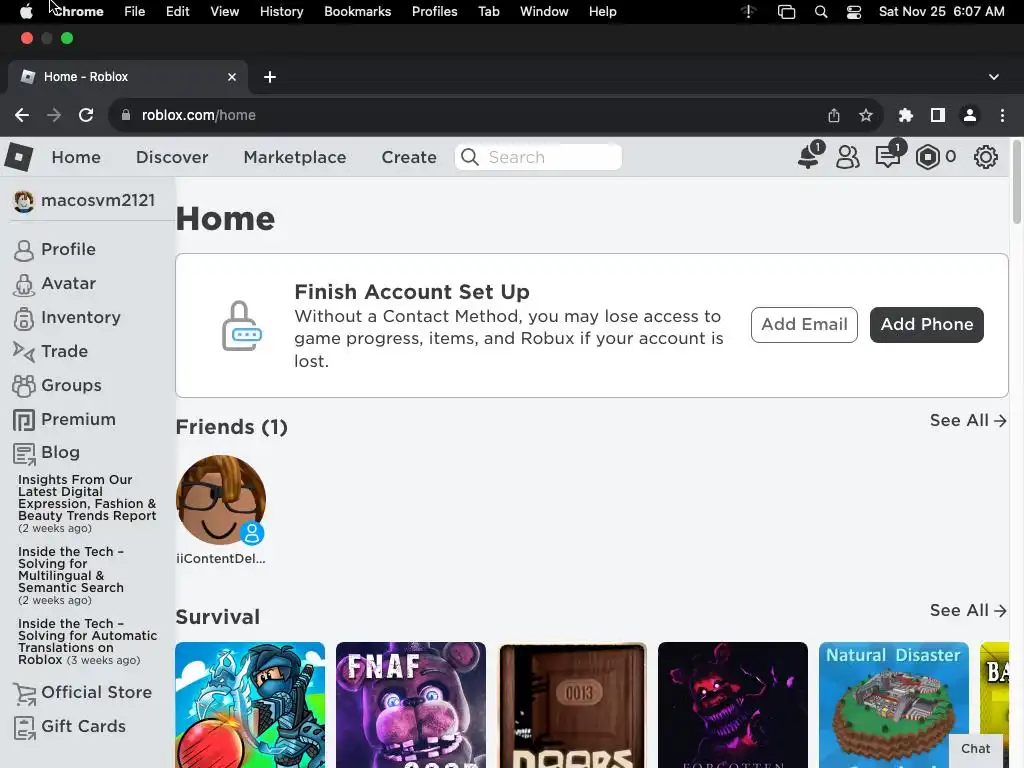Bookmark this page with star icon
Viewport: 1024px width, 768px height.
click(x=866, y=116)
